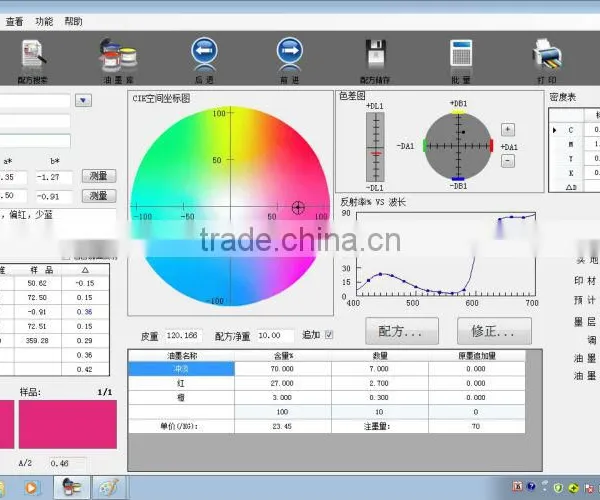The image size is (600, 500).
Task: Click the A/2 field showing 0.46
Action: (67, 463)
